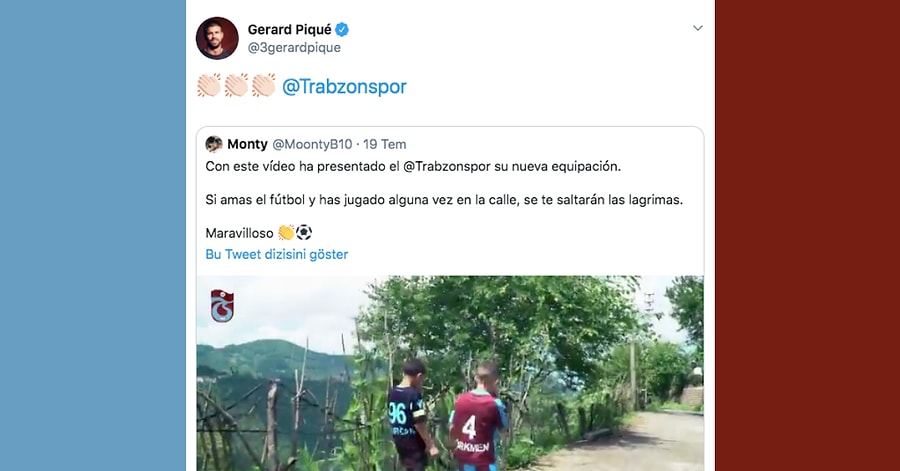
Task: Click the blue verified badge
Action: [x=342, y=29]
